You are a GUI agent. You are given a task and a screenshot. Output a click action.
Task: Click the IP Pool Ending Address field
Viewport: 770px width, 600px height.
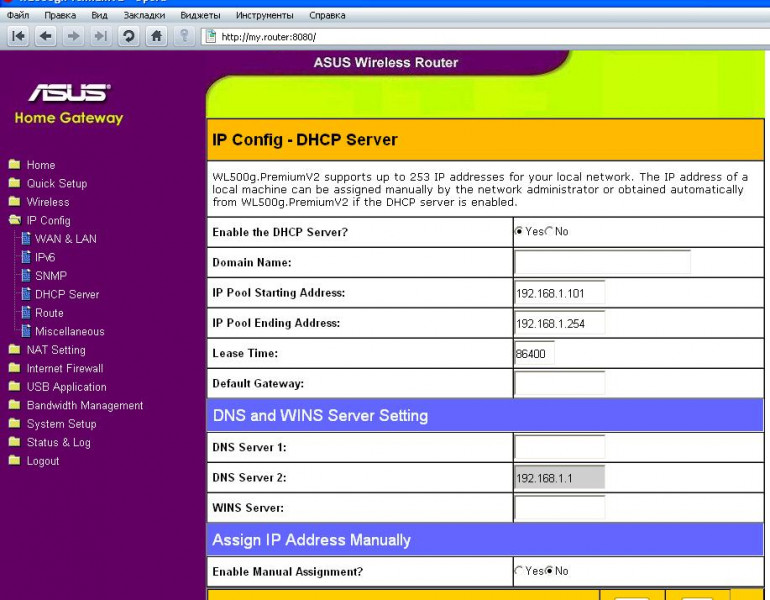point(560,323)
